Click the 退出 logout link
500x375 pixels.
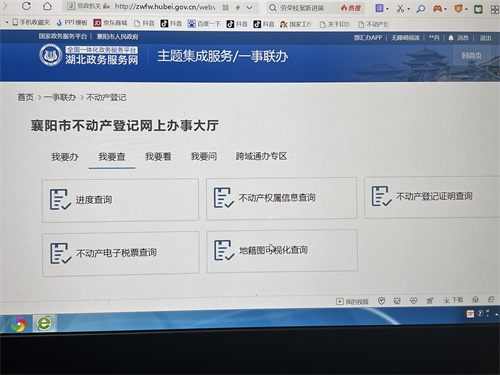[485, 38]
